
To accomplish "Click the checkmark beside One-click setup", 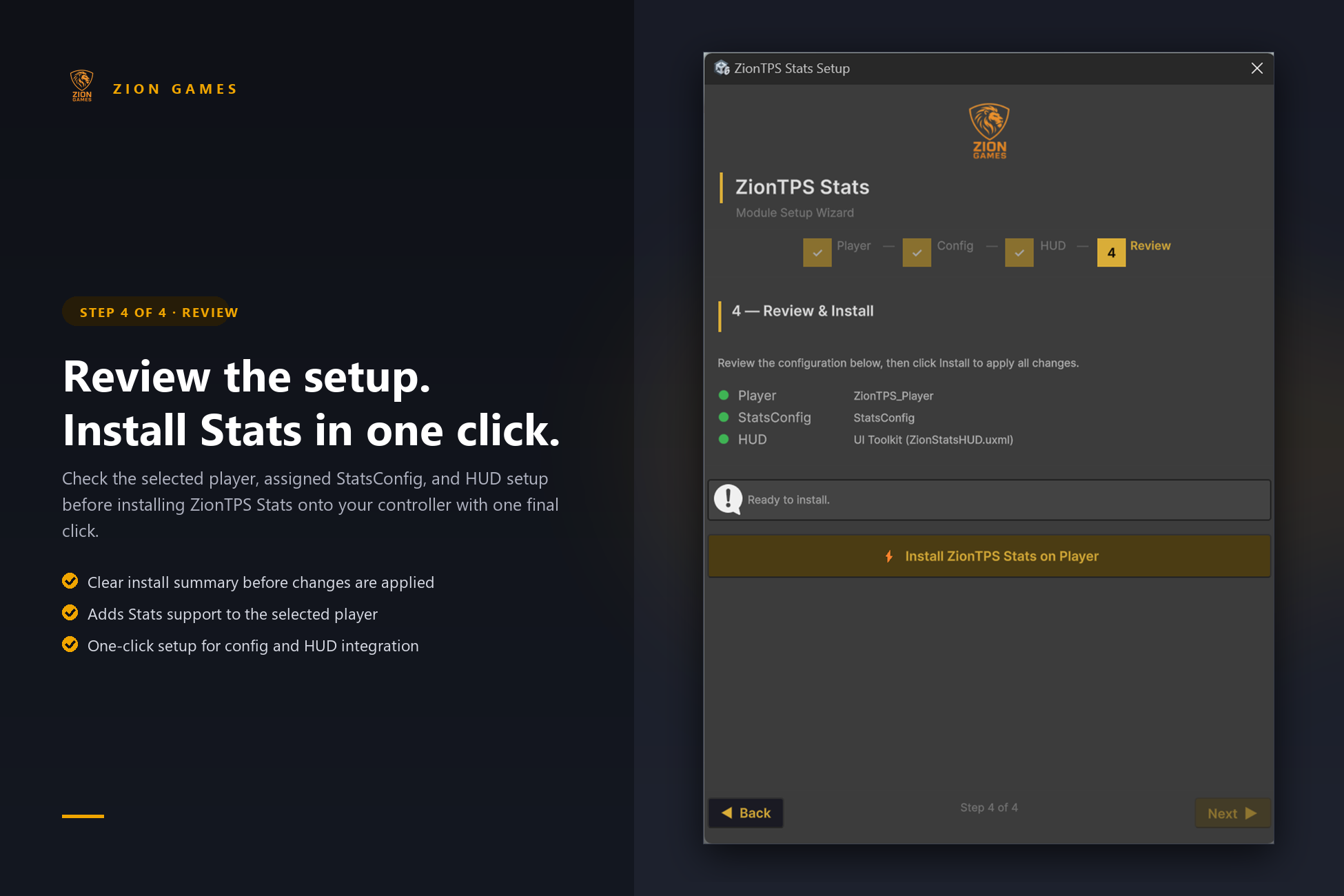I will tap(70, 644).
